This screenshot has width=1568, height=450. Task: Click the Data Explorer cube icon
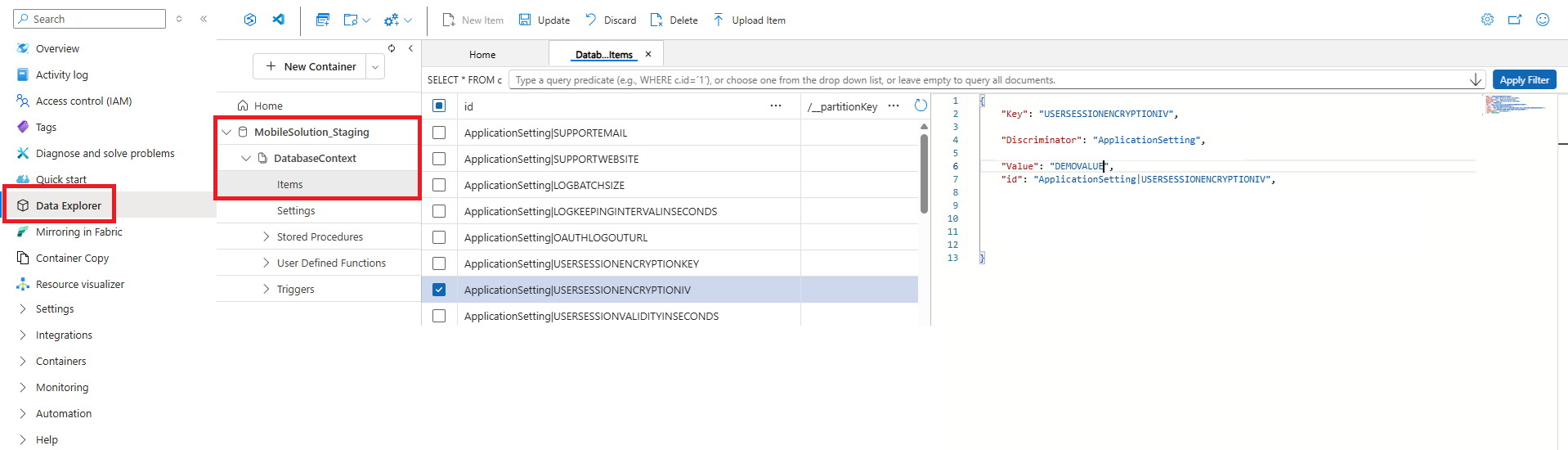point(23,205)
